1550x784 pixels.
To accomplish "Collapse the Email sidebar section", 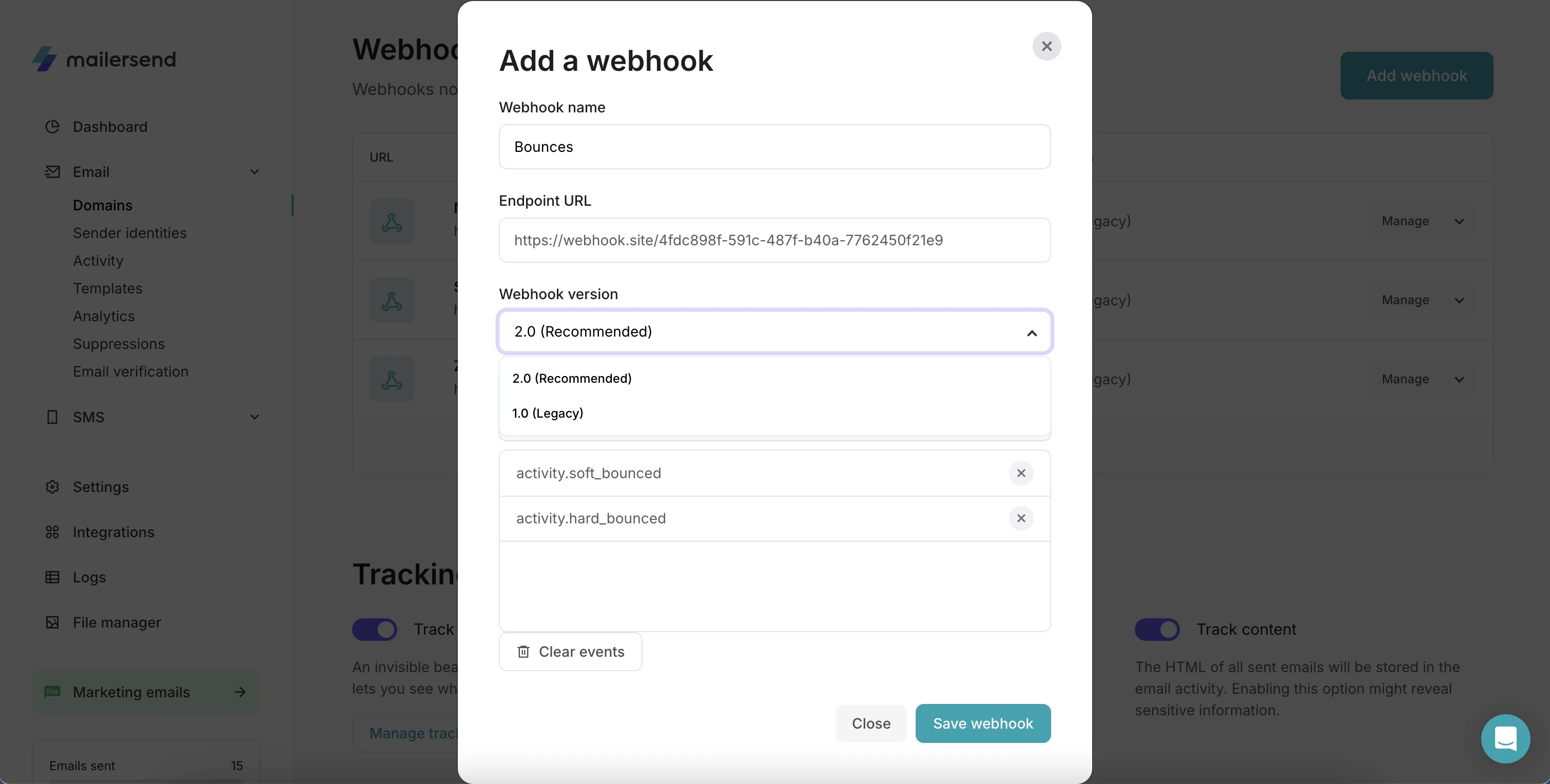I will pos(255,172).
